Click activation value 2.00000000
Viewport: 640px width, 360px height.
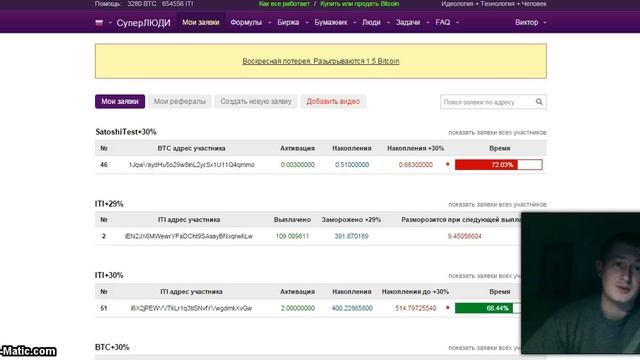click(298, 308)
